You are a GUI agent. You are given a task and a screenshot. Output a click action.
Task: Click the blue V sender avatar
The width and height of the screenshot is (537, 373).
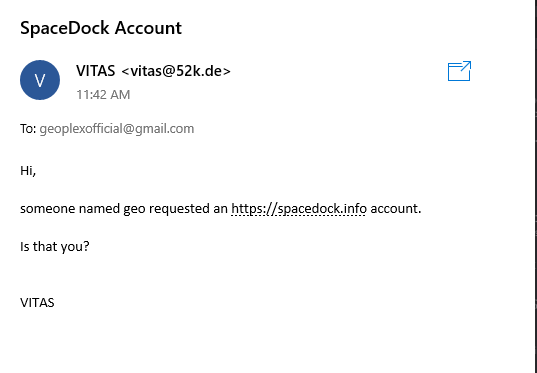(x=40, y=80)
